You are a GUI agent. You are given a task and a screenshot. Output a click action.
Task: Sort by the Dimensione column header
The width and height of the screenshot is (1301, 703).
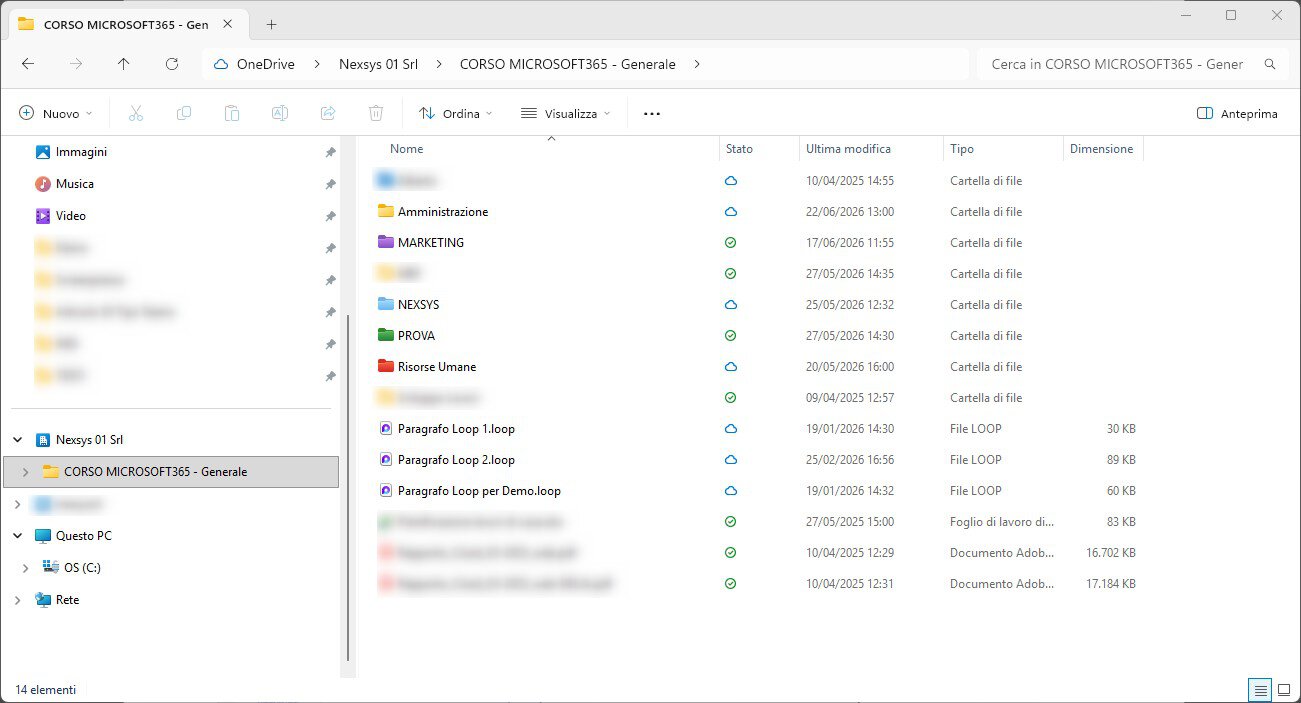click(x=1101, y=149)
